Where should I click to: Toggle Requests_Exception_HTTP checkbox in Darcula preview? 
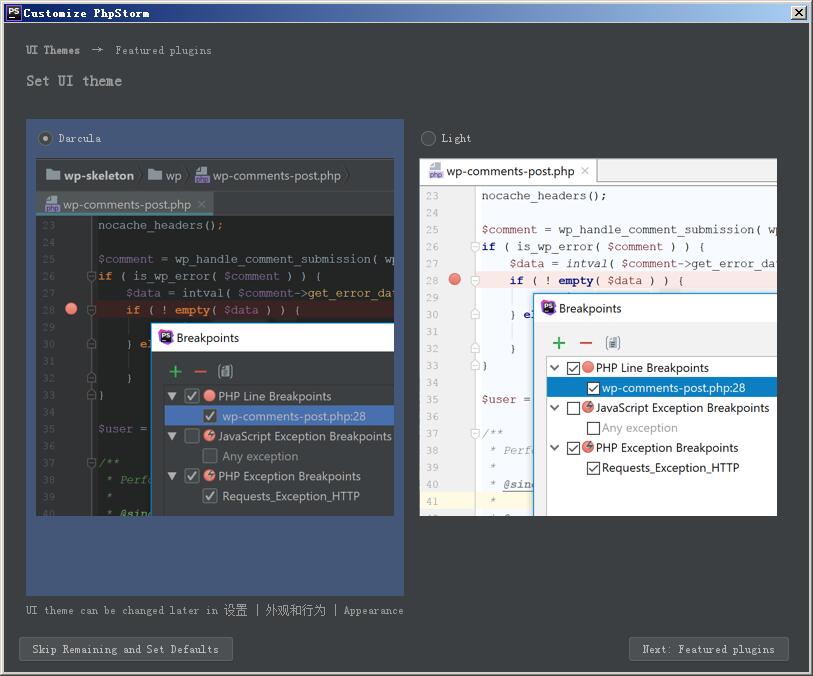pos(209,496)
